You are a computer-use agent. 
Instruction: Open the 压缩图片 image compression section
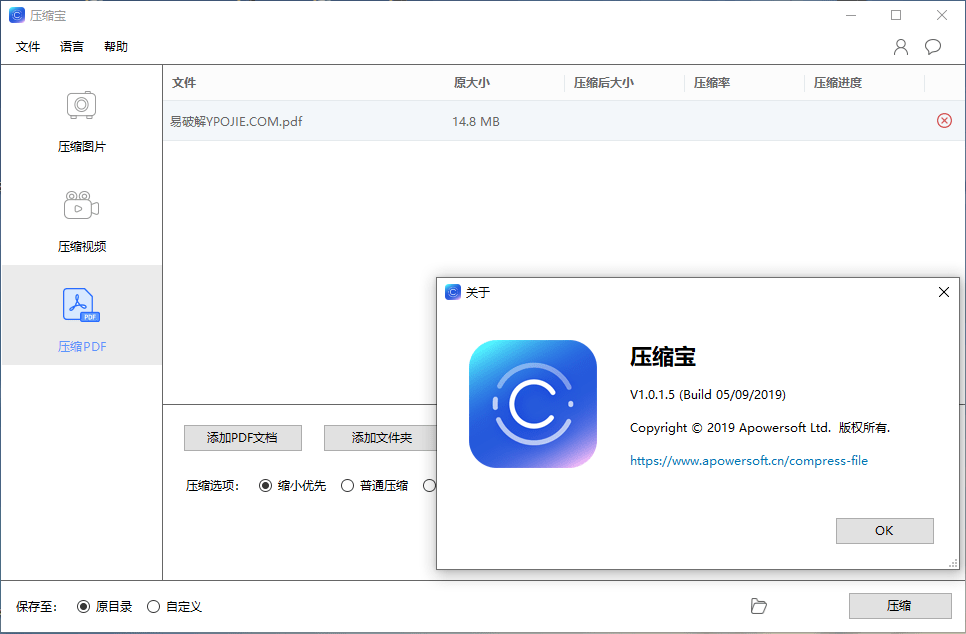81,121
